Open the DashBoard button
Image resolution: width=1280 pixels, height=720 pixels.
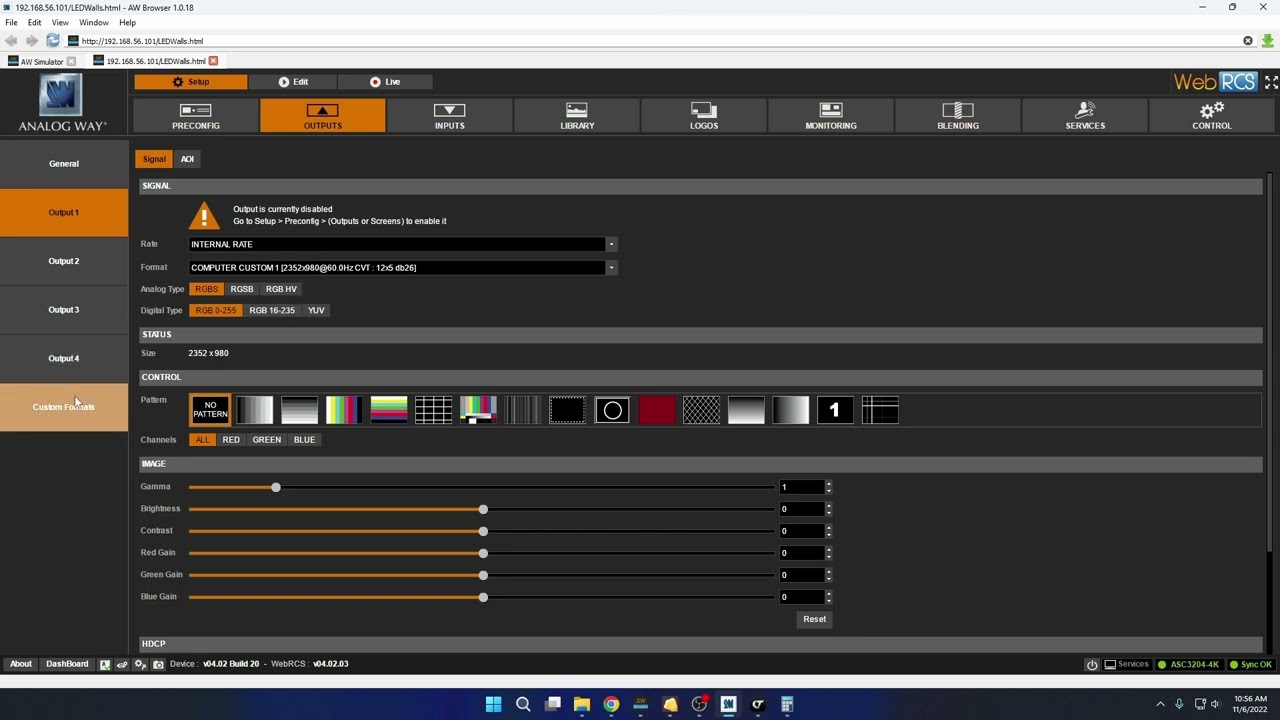67,664
